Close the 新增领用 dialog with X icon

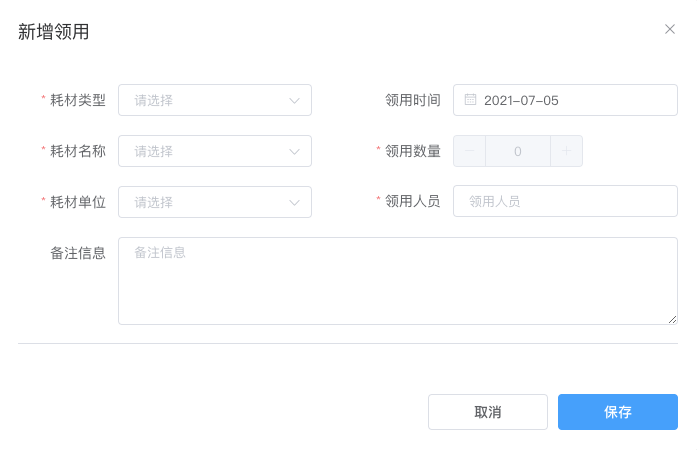coord(669,29)
